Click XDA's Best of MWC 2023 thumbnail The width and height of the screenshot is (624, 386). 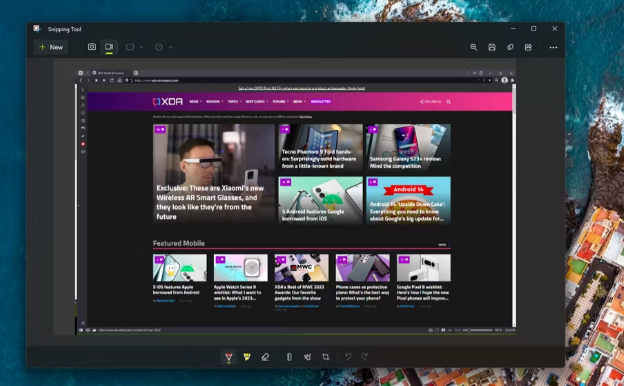pos(302,268)
